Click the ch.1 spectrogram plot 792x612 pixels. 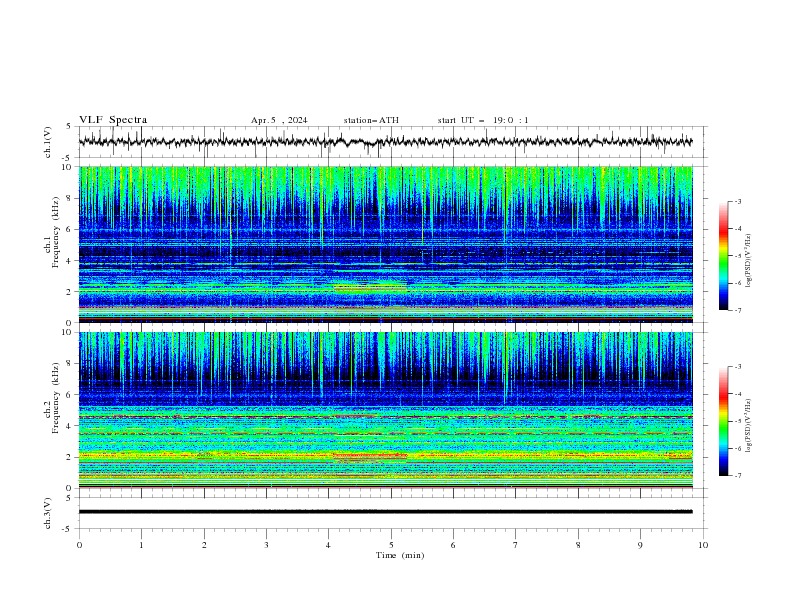[386, 244]
